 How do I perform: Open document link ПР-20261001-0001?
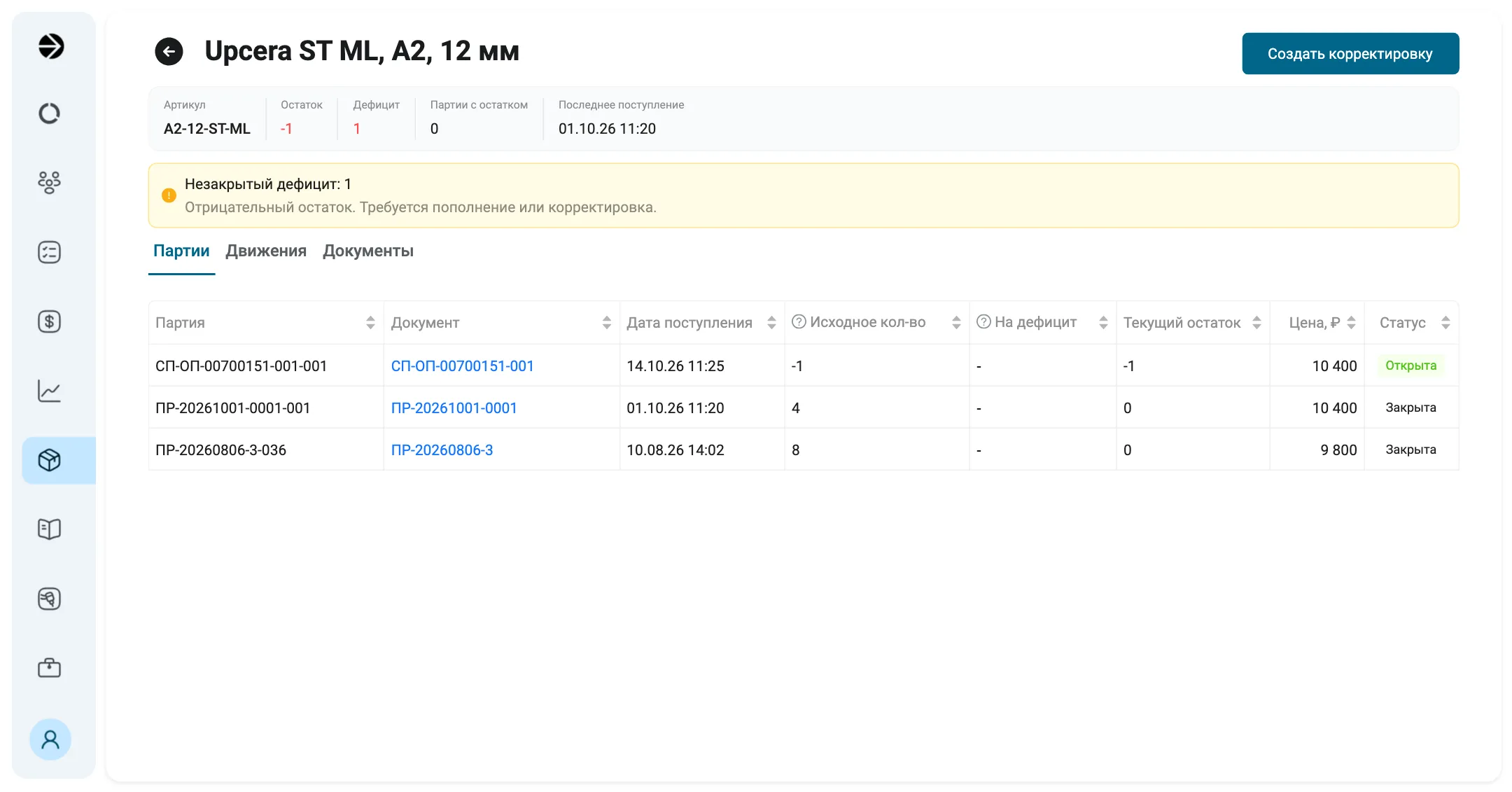pyautogui.click(x=454, y=408)
